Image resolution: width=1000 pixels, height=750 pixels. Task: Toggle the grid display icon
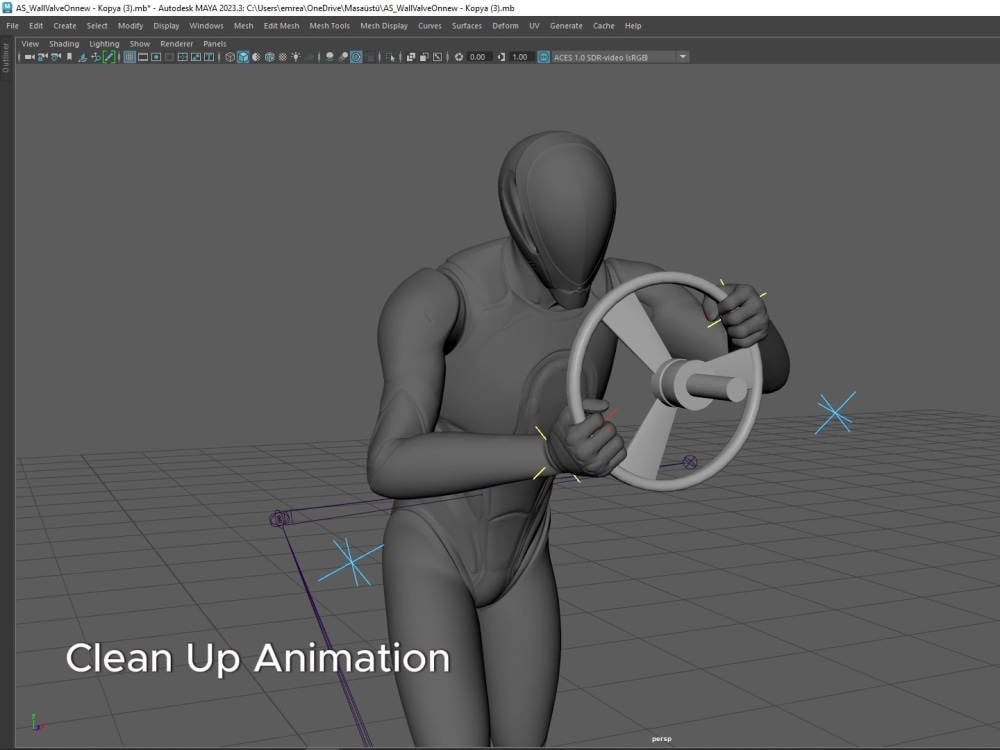click(129, 57)
